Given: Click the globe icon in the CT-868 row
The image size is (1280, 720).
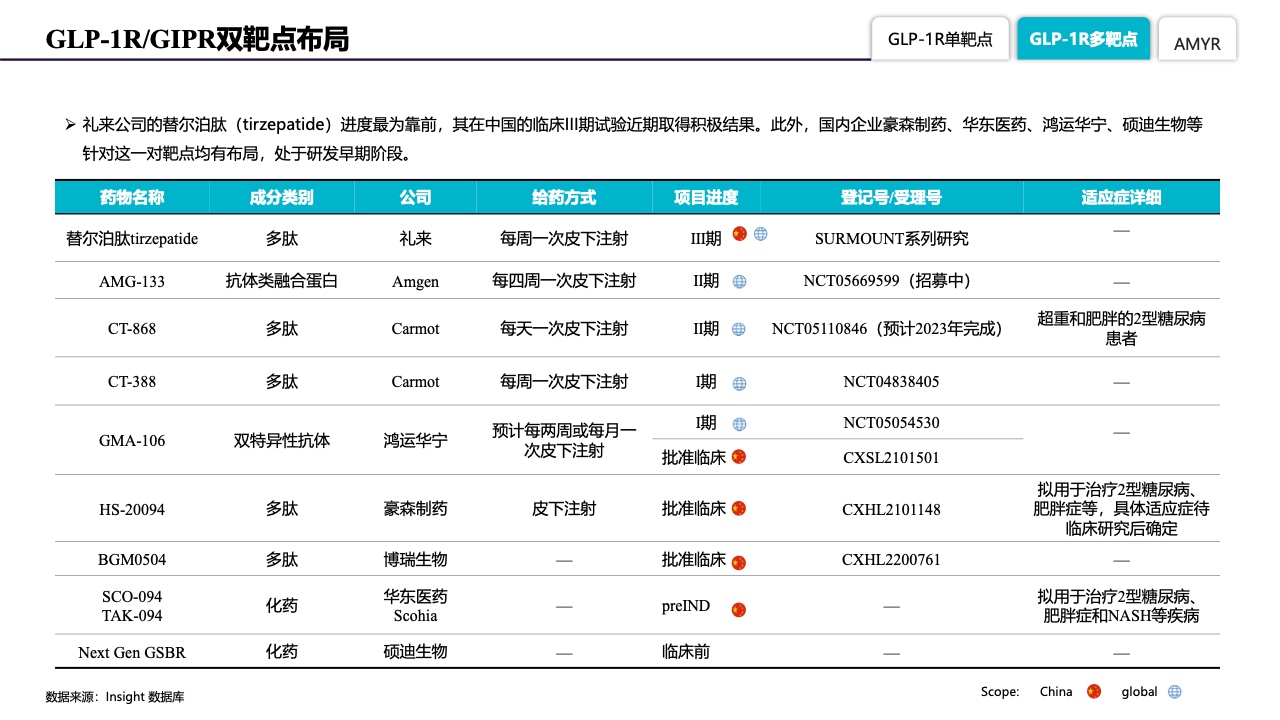Looking at the screenshot, I should point(739,329).
